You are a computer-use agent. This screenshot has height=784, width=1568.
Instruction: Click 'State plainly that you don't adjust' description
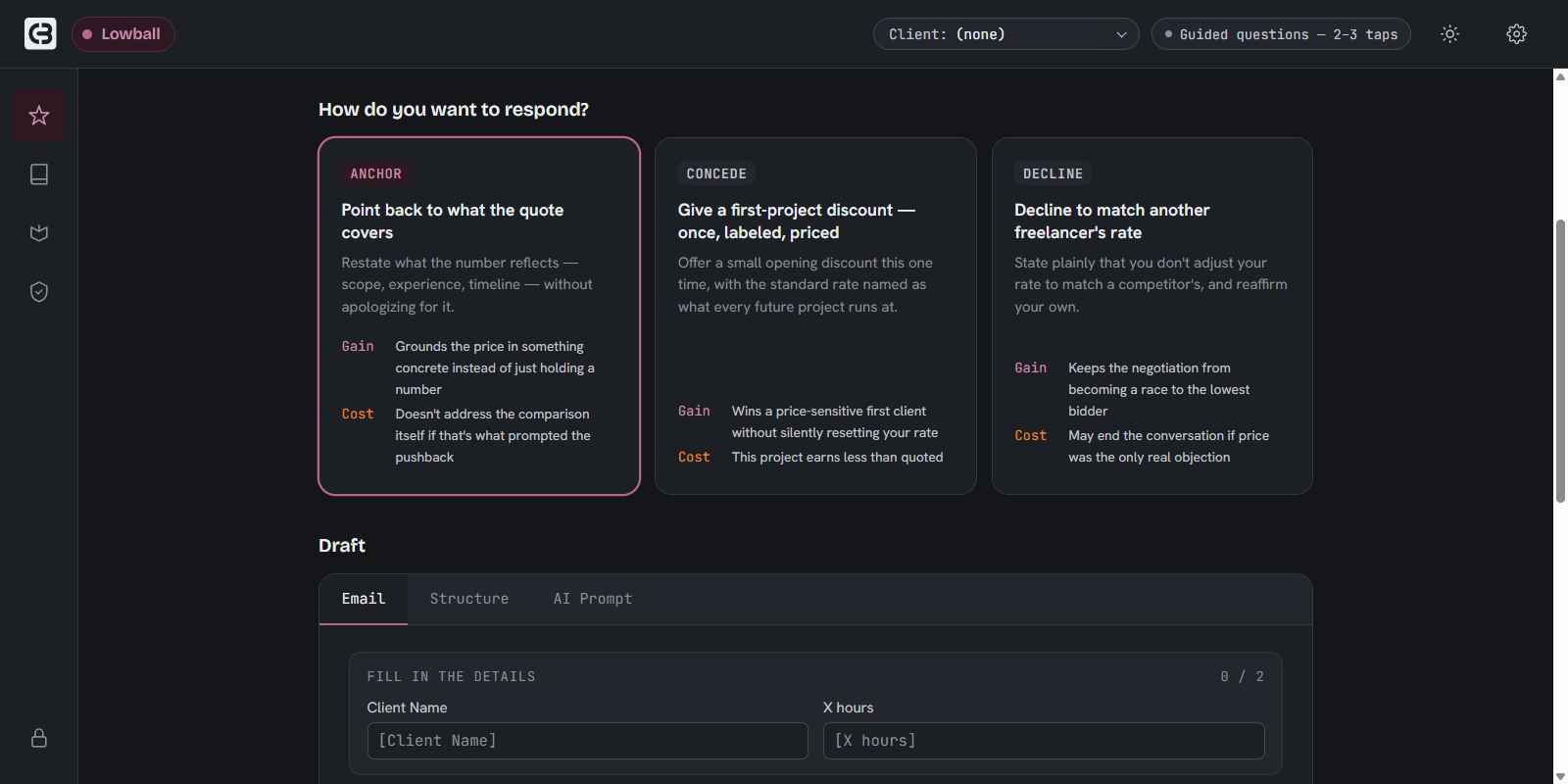pyautogui.click(x=1151, y=285)
